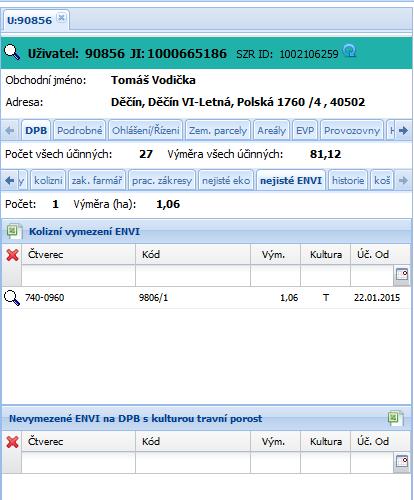This screenshot has height=500, width=414.
Task: Click the magnifier icon beside Uživatel header
Action: 12,52
